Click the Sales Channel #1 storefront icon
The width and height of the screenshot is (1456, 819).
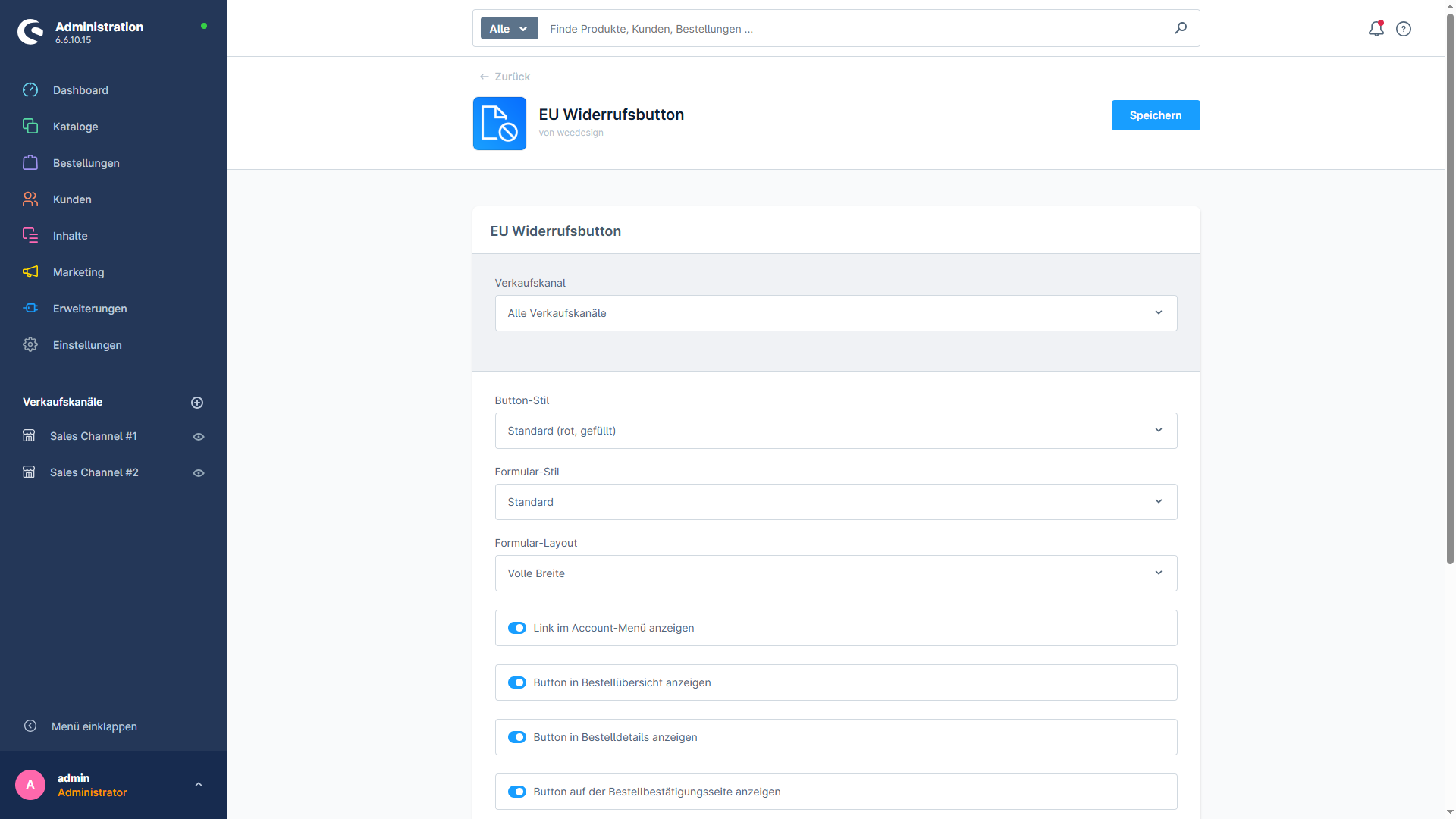(x=29, y=436)
